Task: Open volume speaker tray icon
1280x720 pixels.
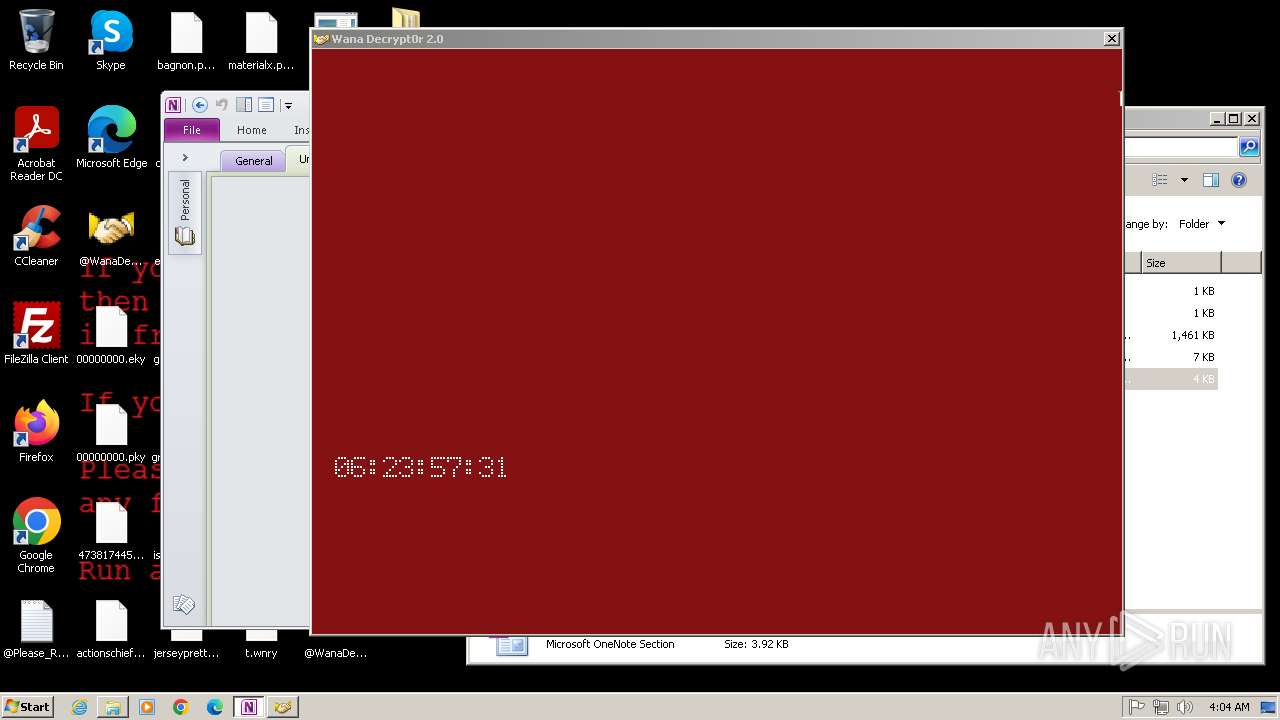Action: [1185, 707]
